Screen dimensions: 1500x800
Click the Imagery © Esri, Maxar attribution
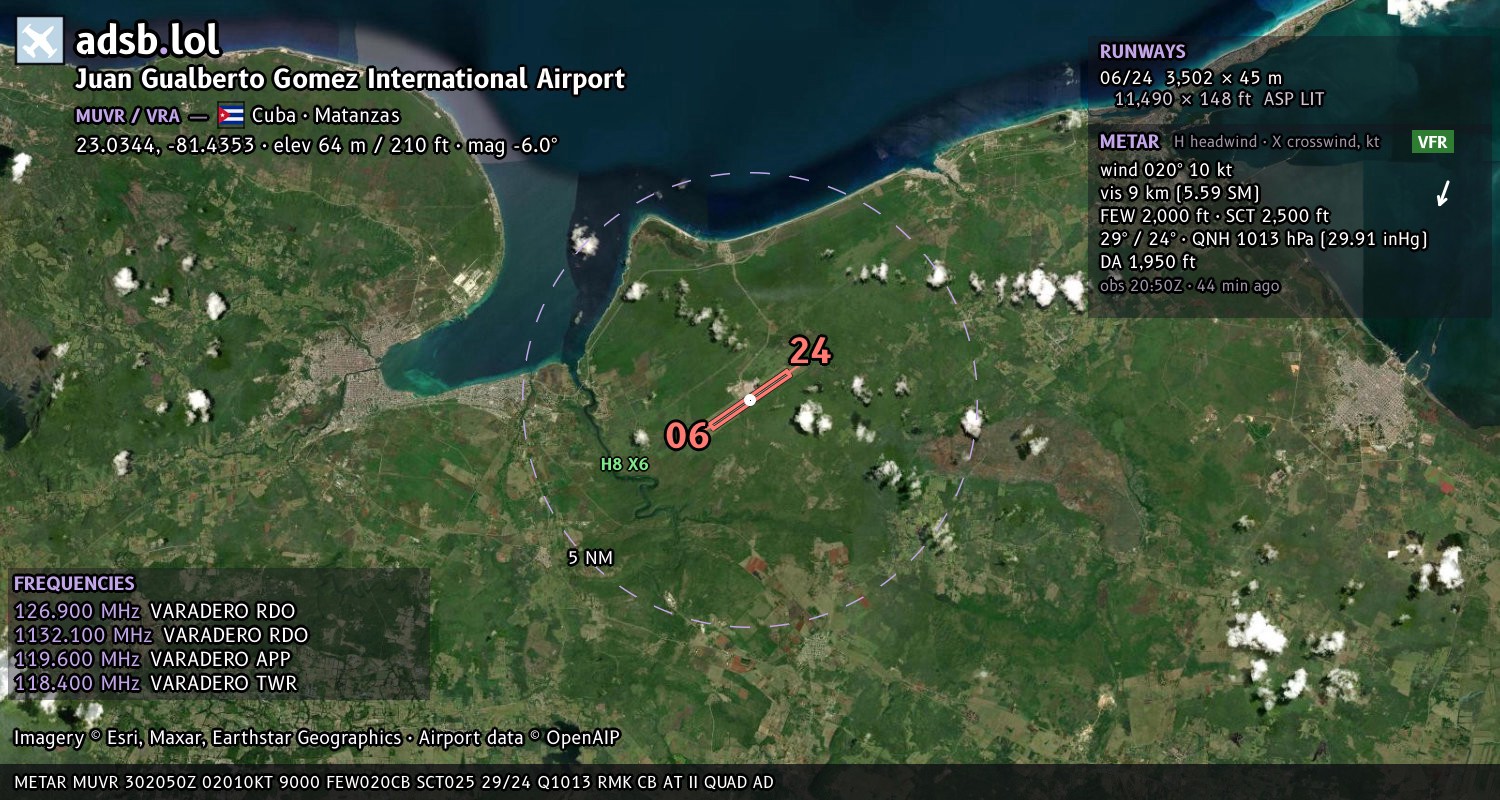coord(207,738)
